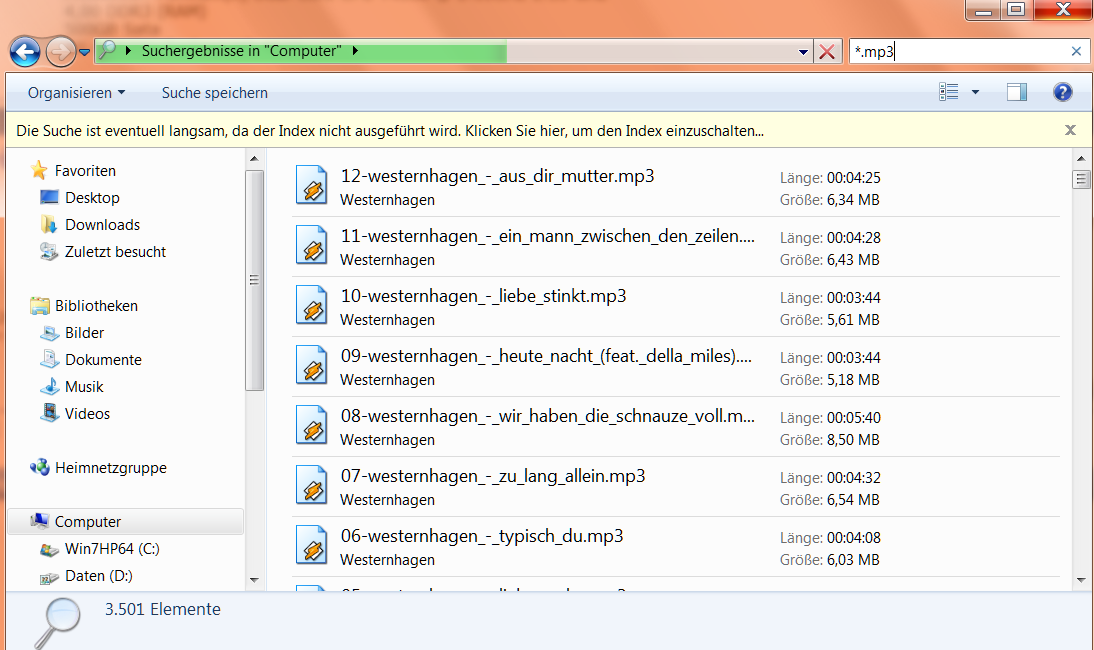Clear the search box with its X

[x=1076, y=51]
